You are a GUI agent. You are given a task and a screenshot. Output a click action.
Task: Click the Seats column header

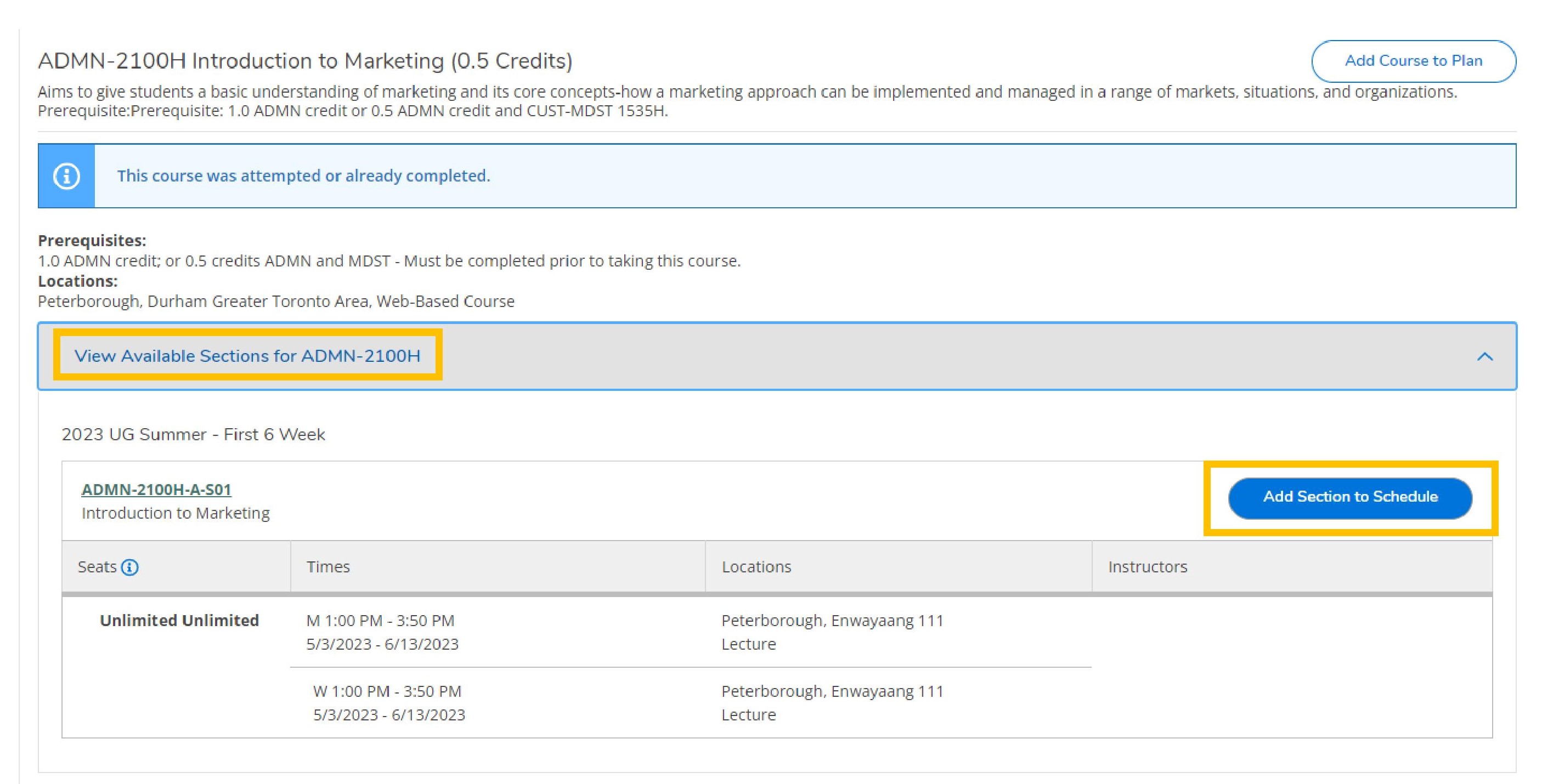tap(97, 567)
